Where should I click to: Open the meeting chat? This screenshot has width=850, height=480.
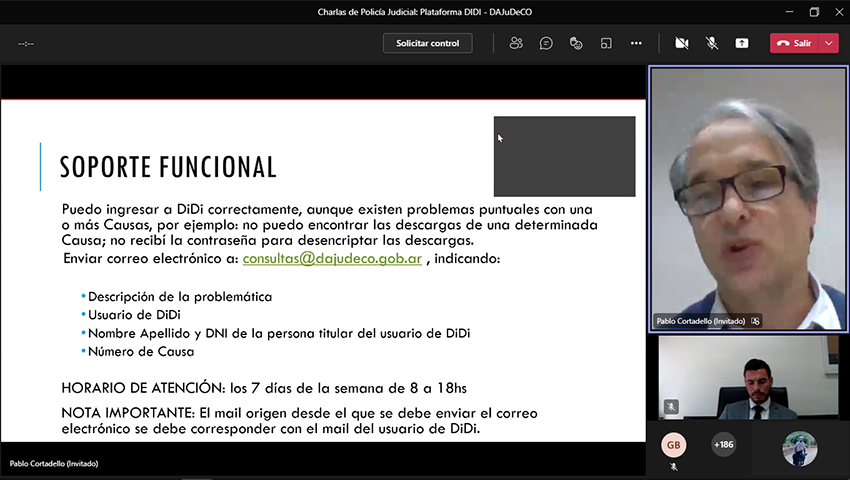[x=546, y=43]
